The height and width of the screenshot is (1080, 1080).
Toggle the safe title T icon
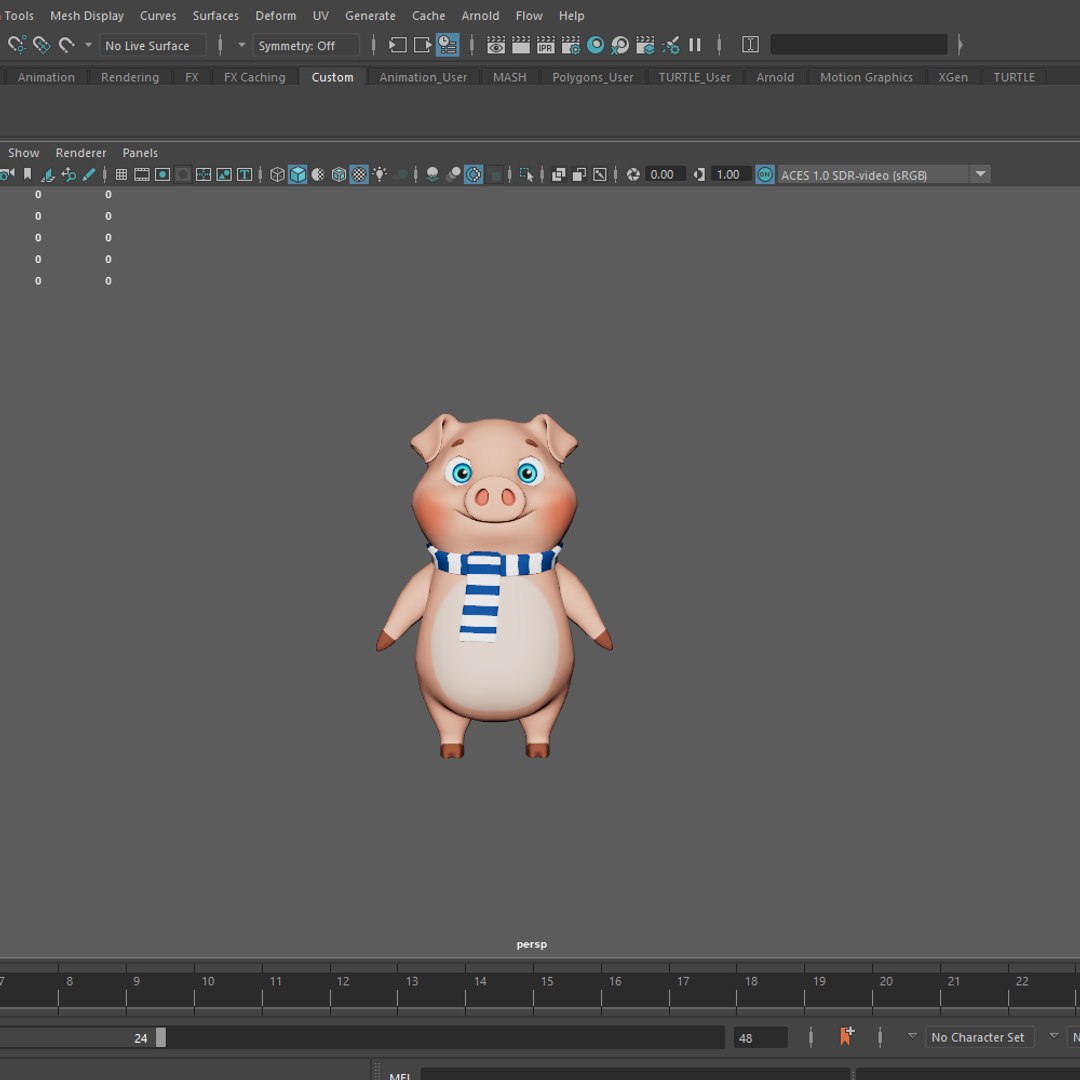(245, 174)
